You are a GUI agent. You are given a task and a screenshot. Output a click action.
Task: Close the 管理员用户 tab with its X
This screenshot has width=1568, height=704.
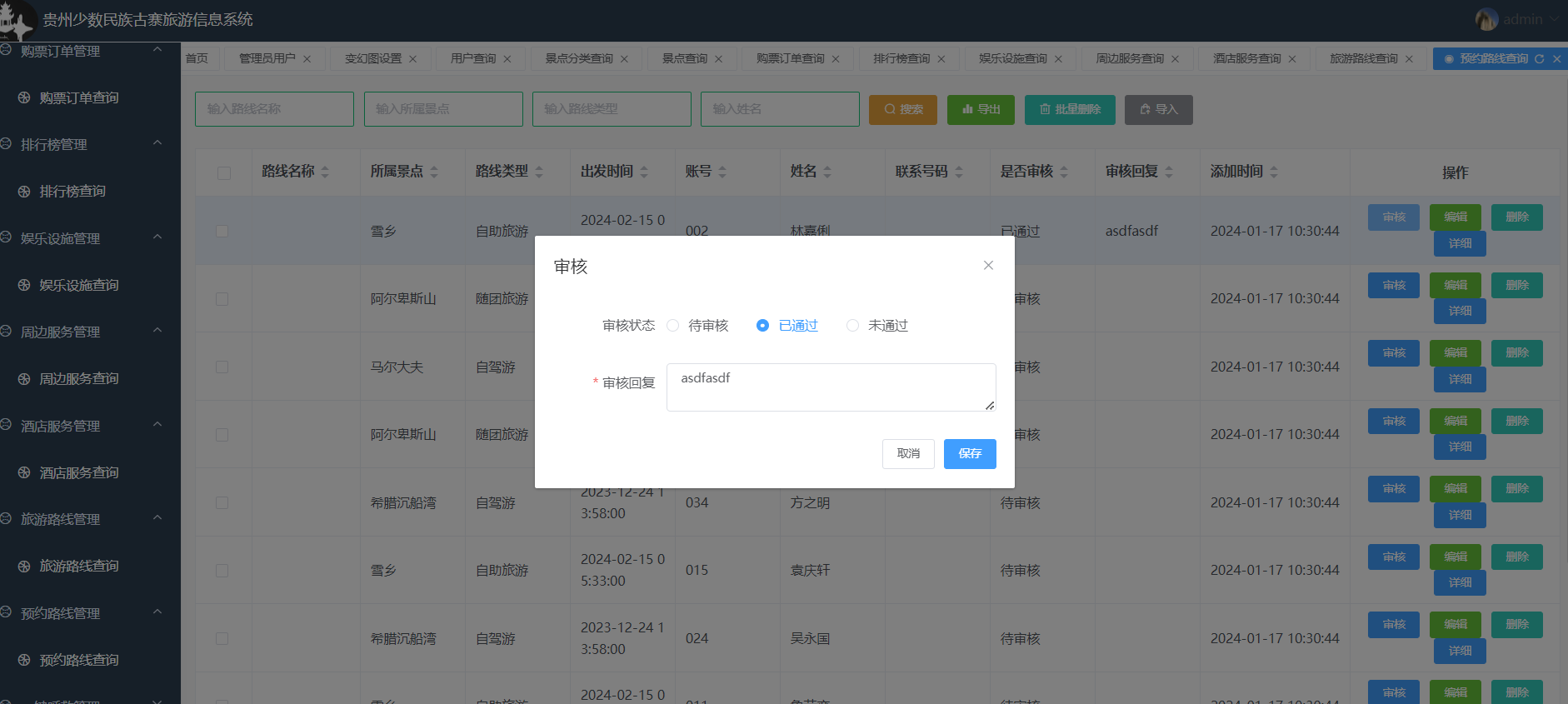(307, 59)
